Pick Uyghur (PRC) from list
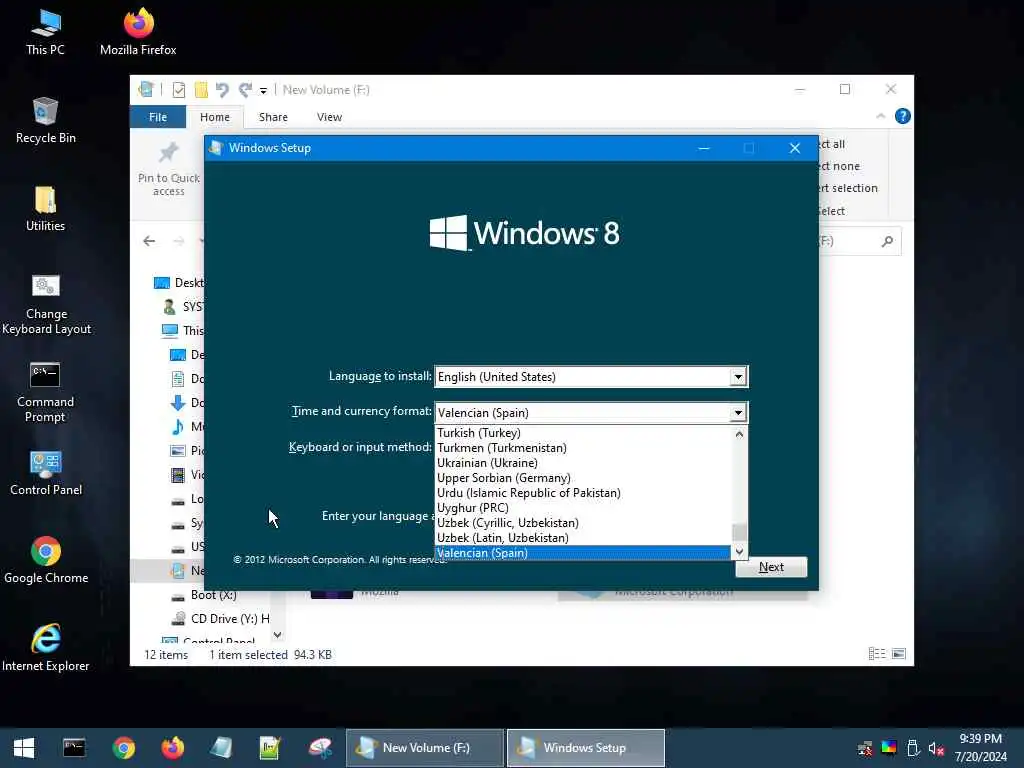Screen dimensions: 1024x768 (x=583, y=508)
